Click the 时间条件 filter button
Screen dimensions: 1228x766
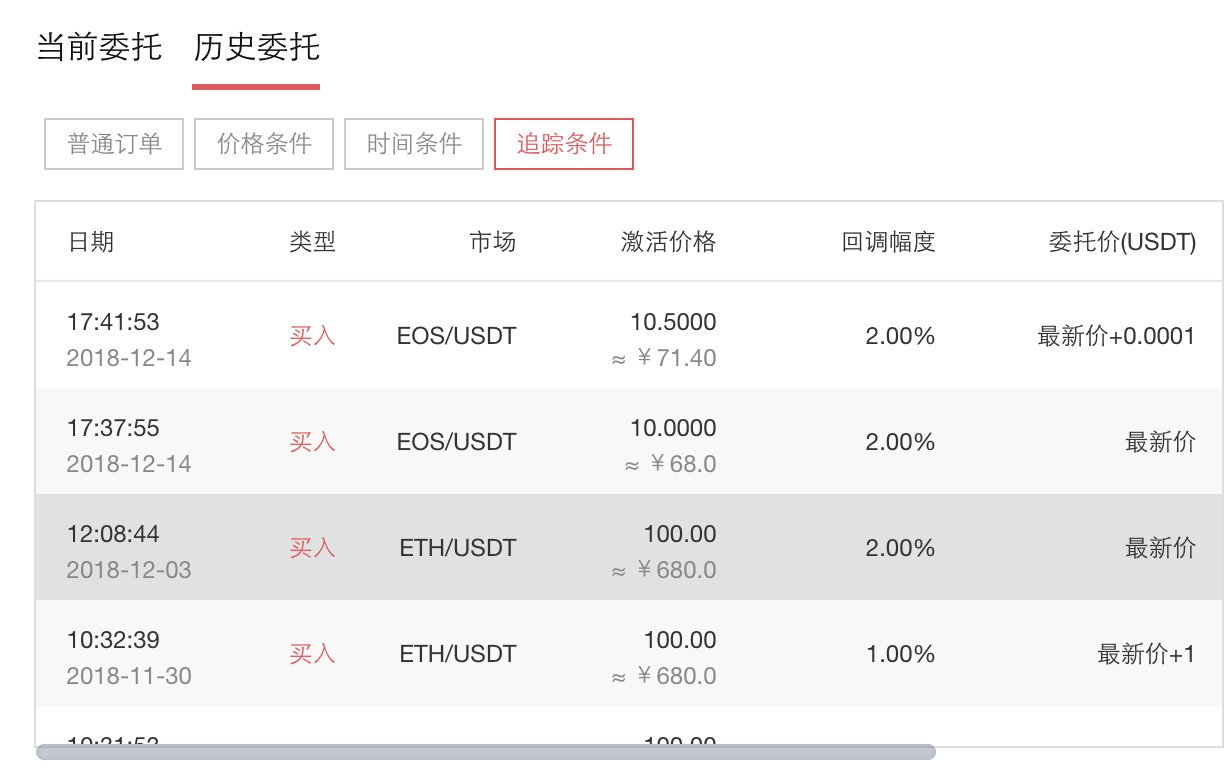[414, 144]
